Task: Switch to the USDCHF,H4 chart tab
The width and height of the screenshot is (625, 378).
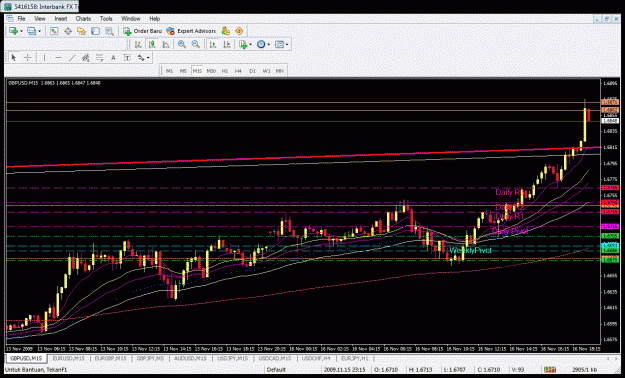Action: tap(316, 359)
